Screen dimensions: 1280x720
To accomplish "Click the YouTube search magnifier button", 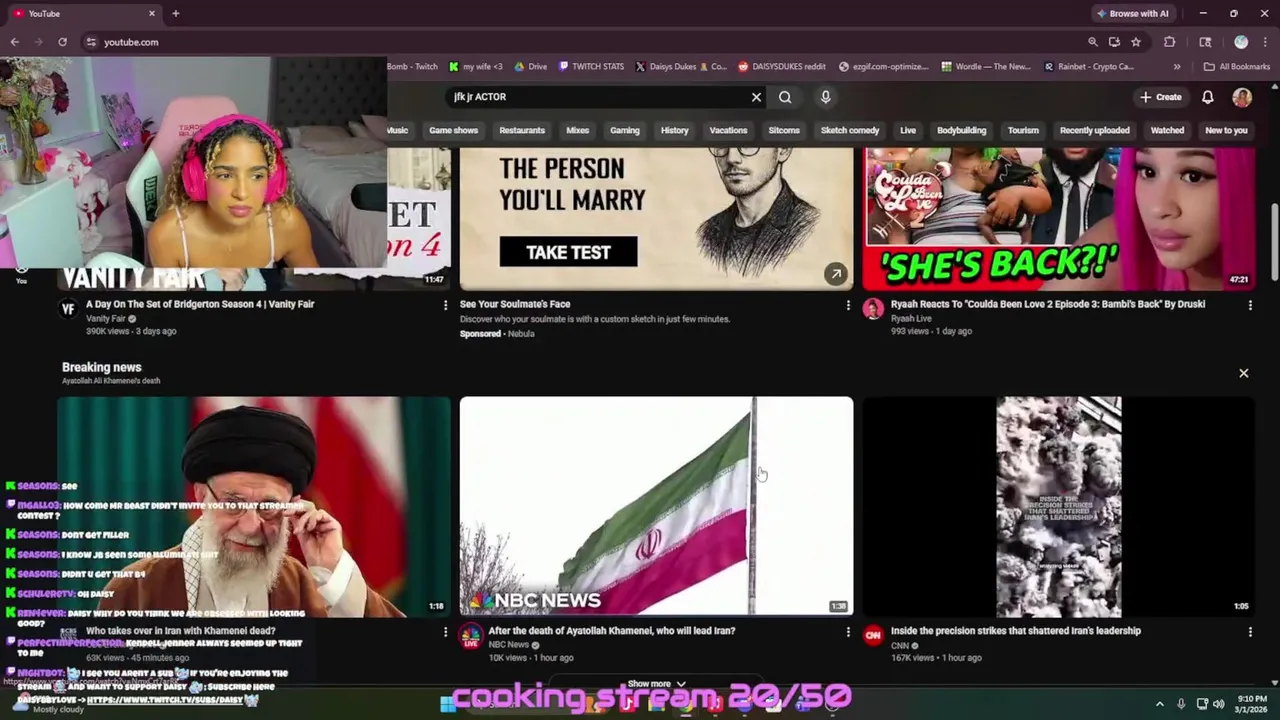I will click(785, 97).
